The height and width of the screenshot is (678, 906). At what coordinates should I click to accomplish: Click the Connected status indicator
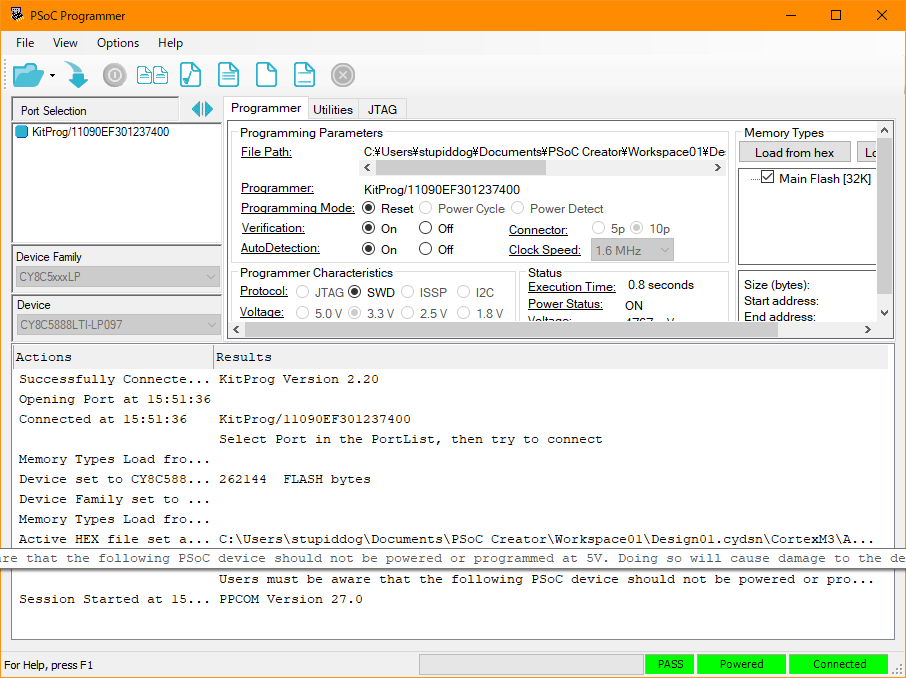tap(839, 664)
